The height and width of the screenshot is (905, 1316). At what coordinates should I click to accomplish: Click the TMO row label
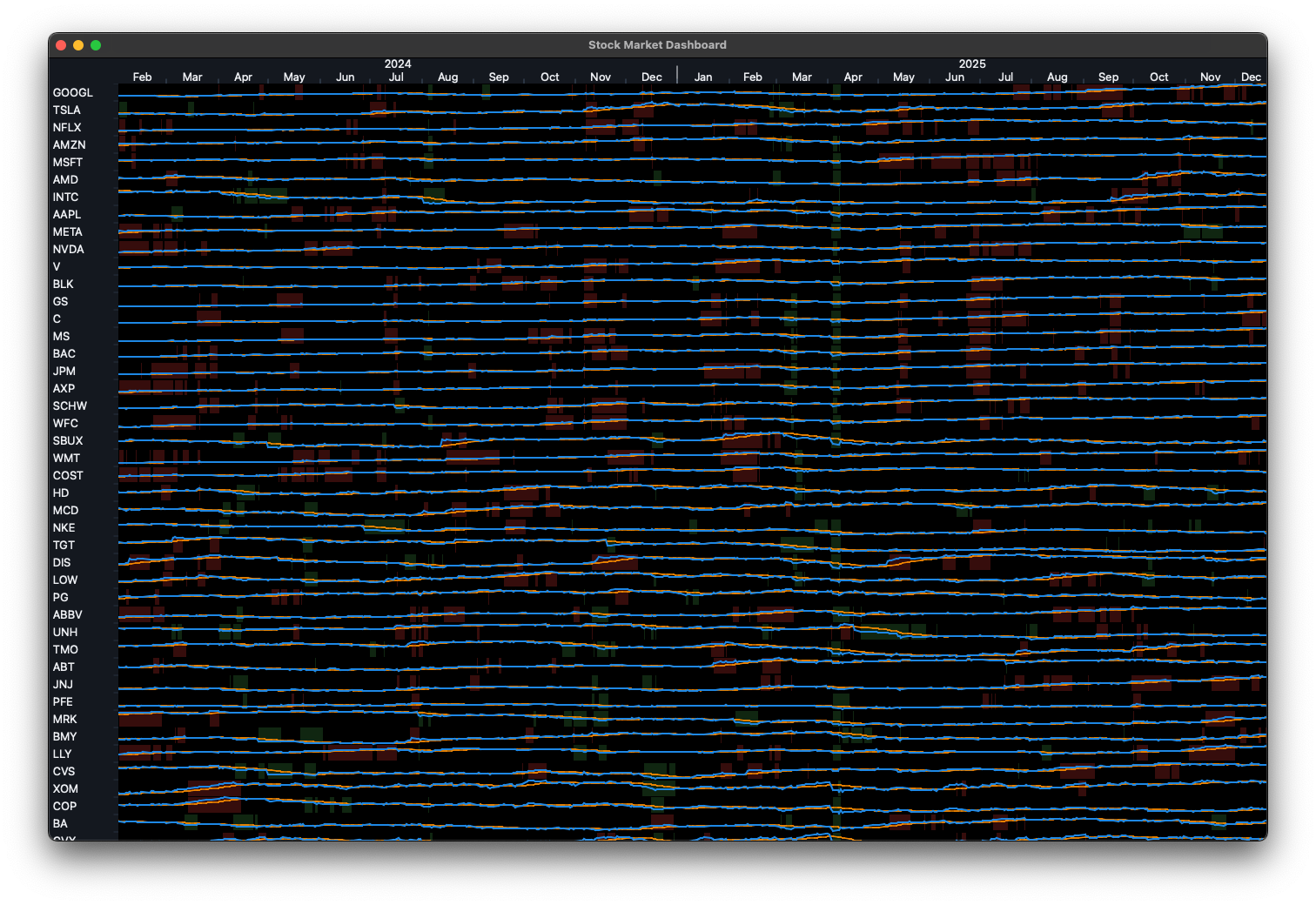point(65,650)
